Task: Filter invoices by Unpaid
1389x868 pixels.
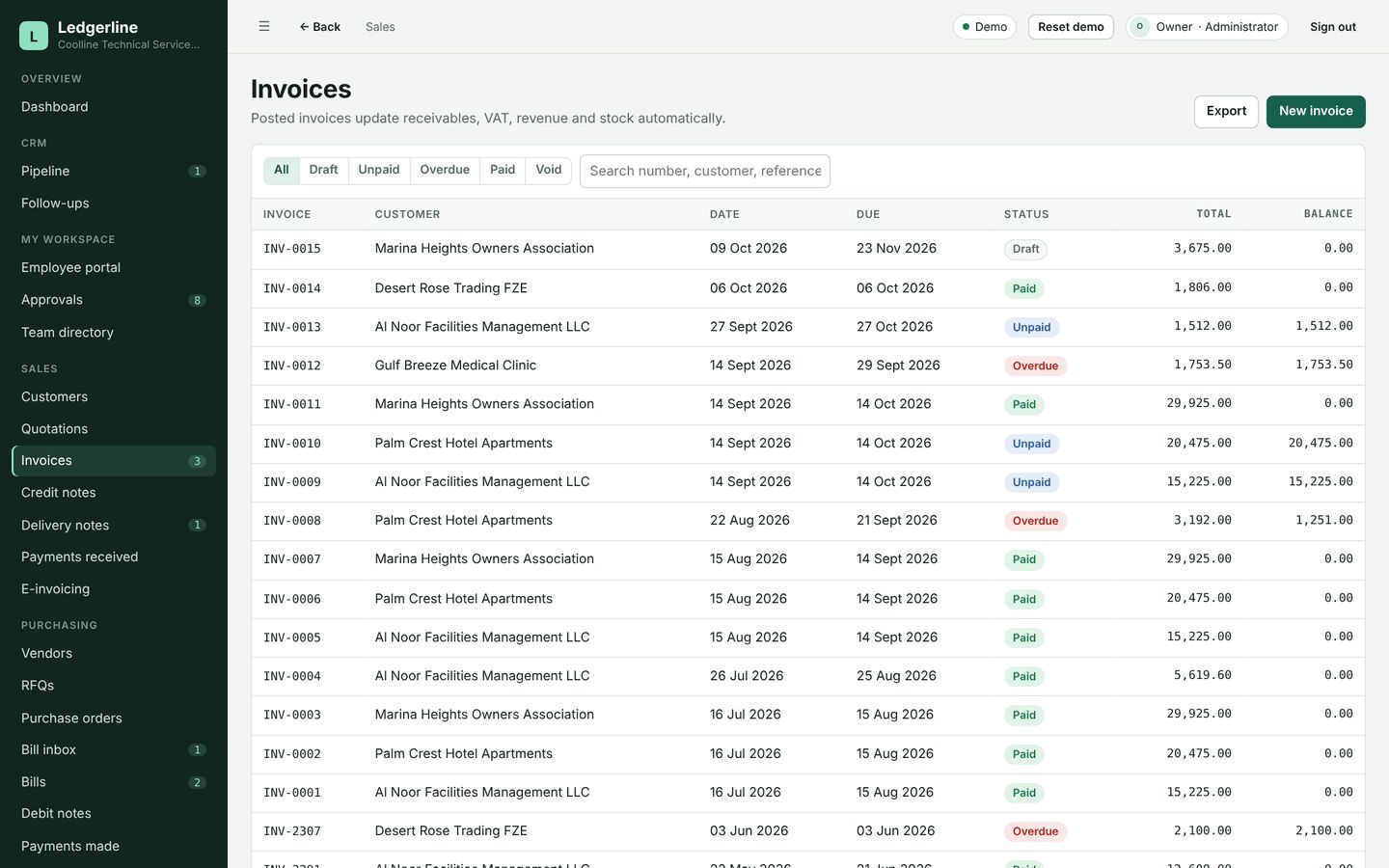Action: point(379,171)
